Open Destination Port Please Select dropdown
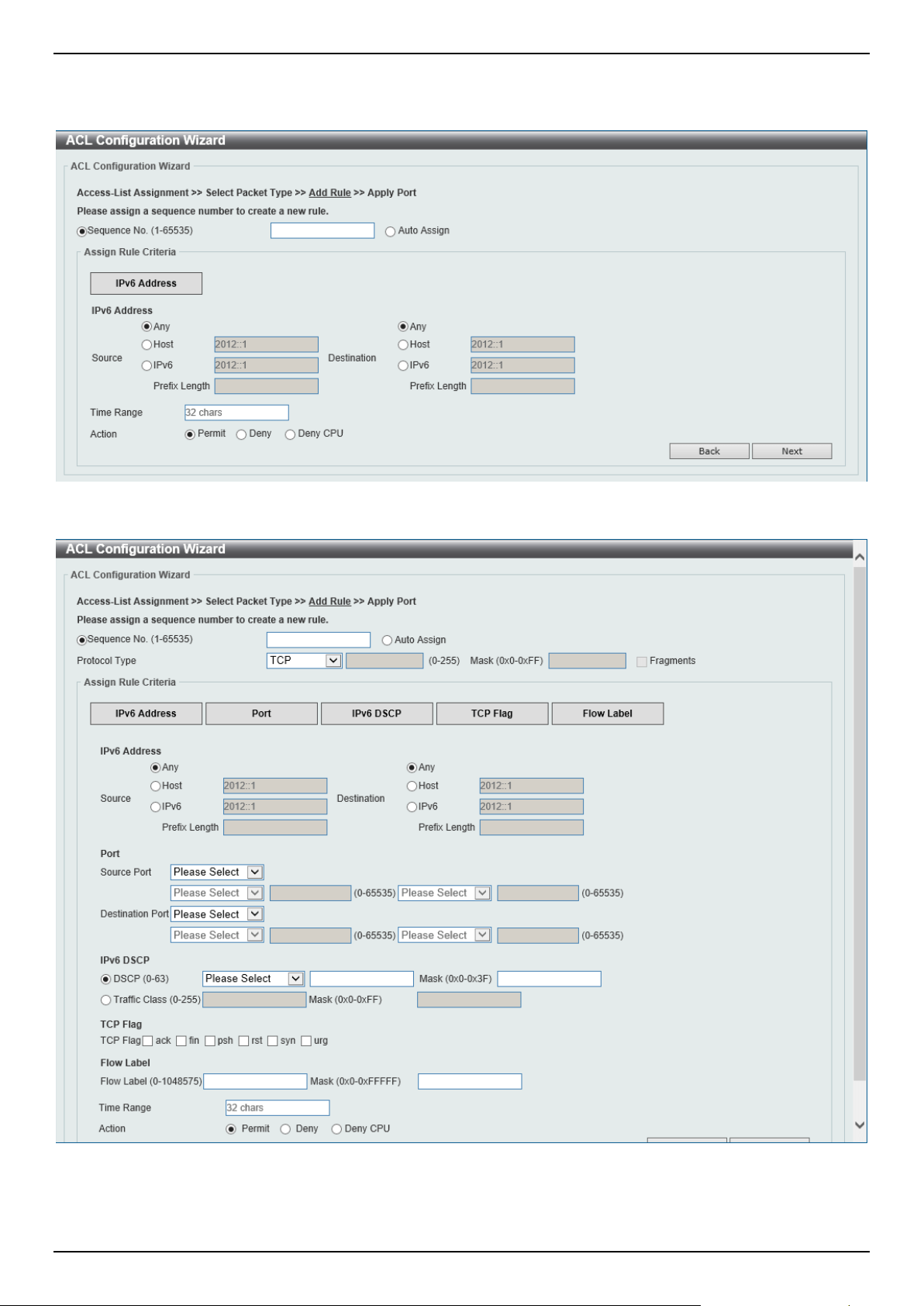The image size is (924, 1306). tap(217, 914)
